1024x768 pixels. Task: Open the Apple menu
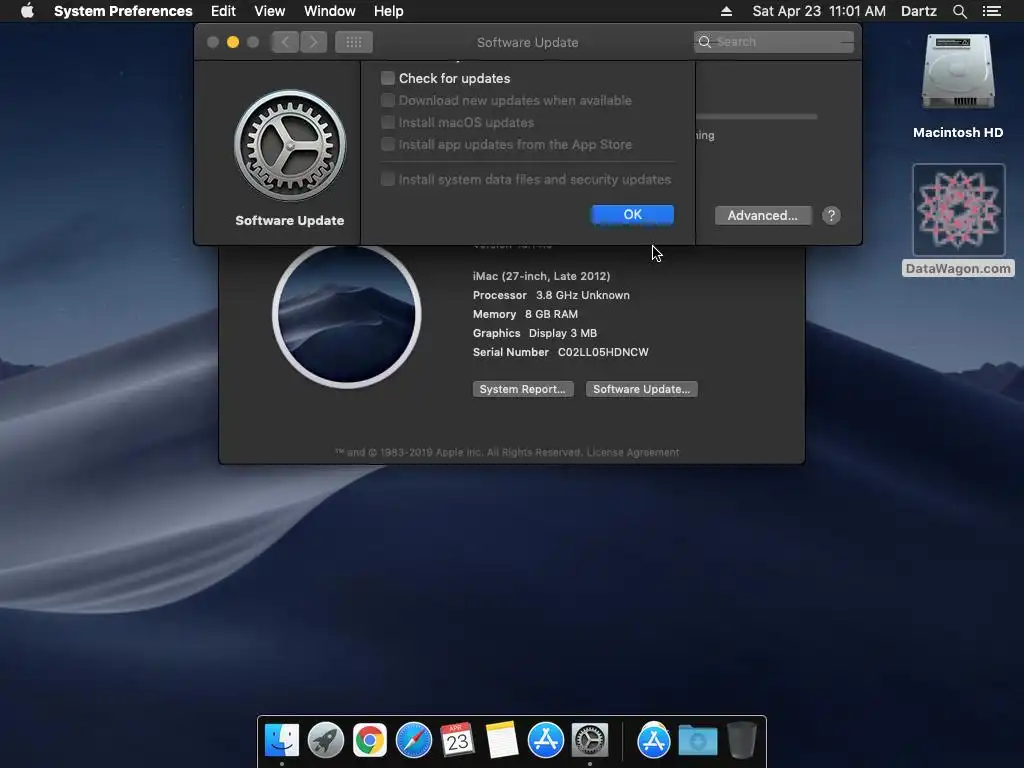(27, 11)
